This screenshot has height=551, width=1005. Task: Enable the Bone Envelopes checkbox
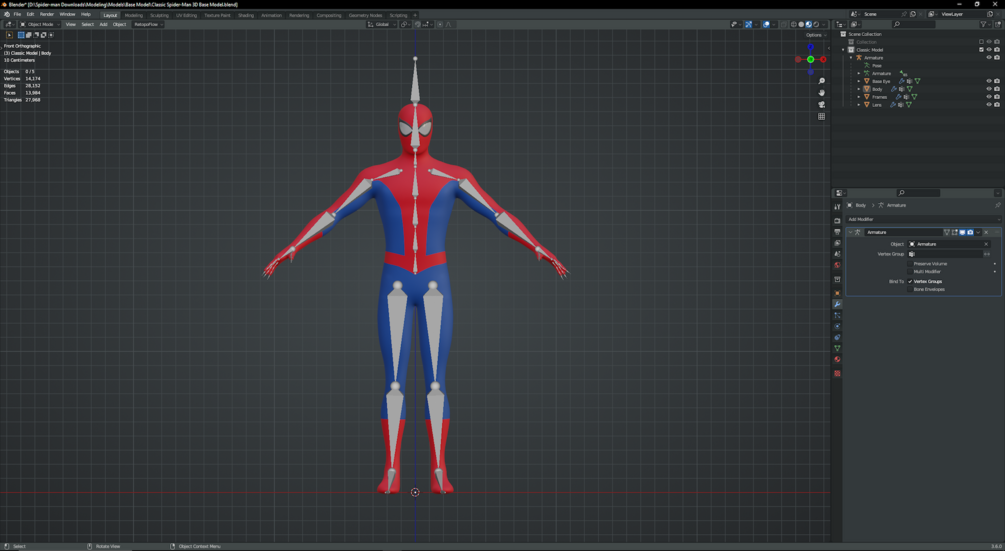tap(911, 289)
